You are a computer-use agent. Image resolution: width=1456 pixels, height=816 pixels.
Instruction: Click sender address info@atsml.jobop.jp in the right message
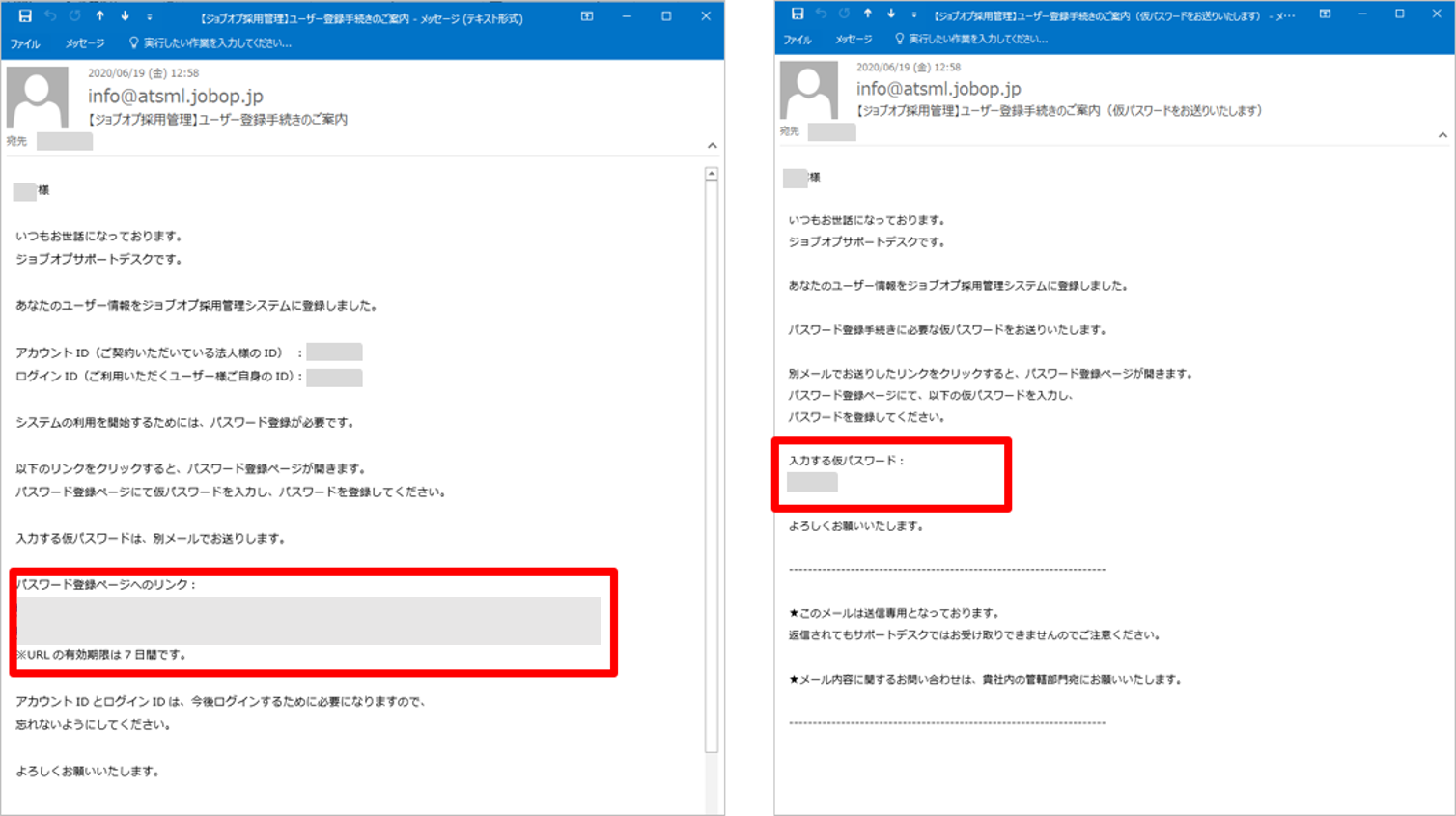coord(938,89)
